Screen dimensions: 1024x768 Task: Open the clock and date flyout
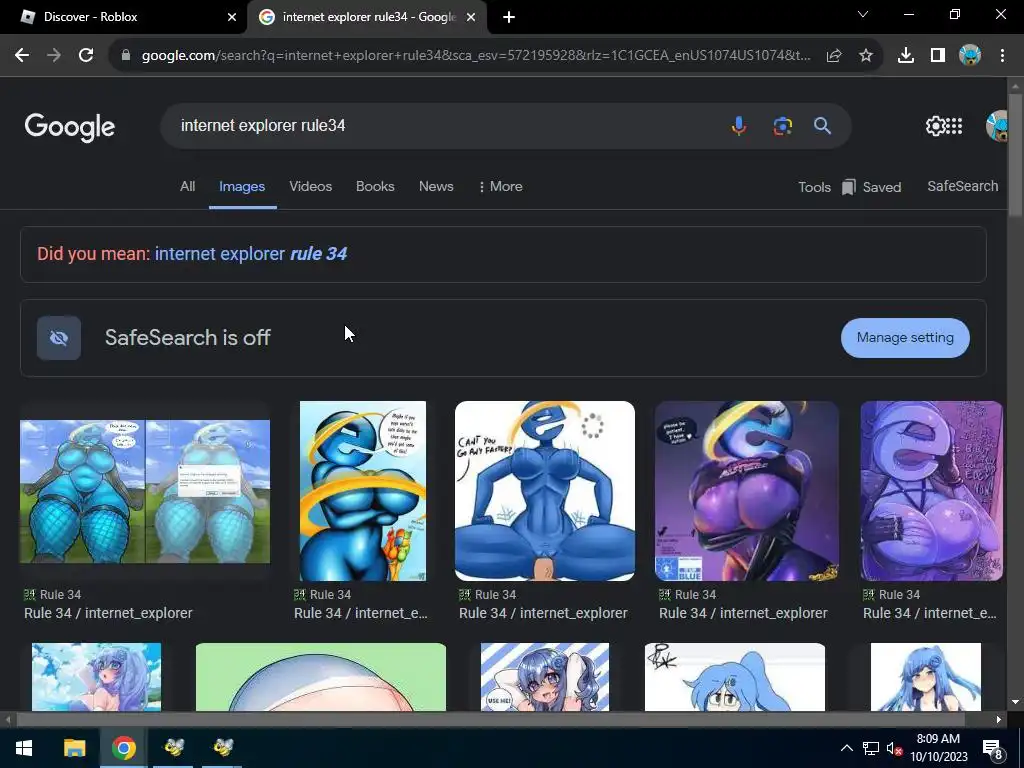938,748
